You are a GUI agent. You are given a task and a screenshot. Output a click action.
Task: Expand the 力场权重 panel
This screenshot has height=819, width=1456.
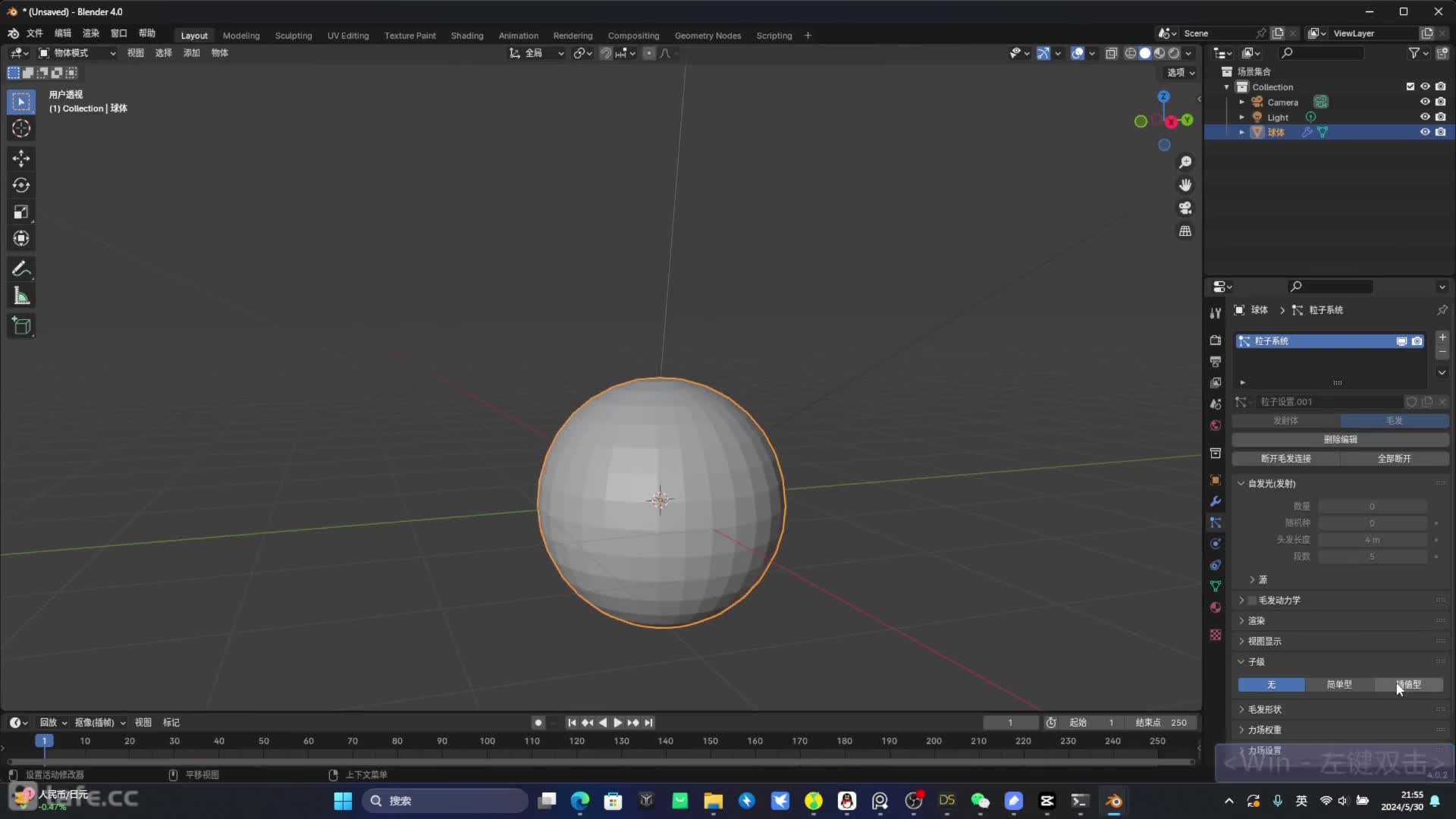[x=1264, y=730]
